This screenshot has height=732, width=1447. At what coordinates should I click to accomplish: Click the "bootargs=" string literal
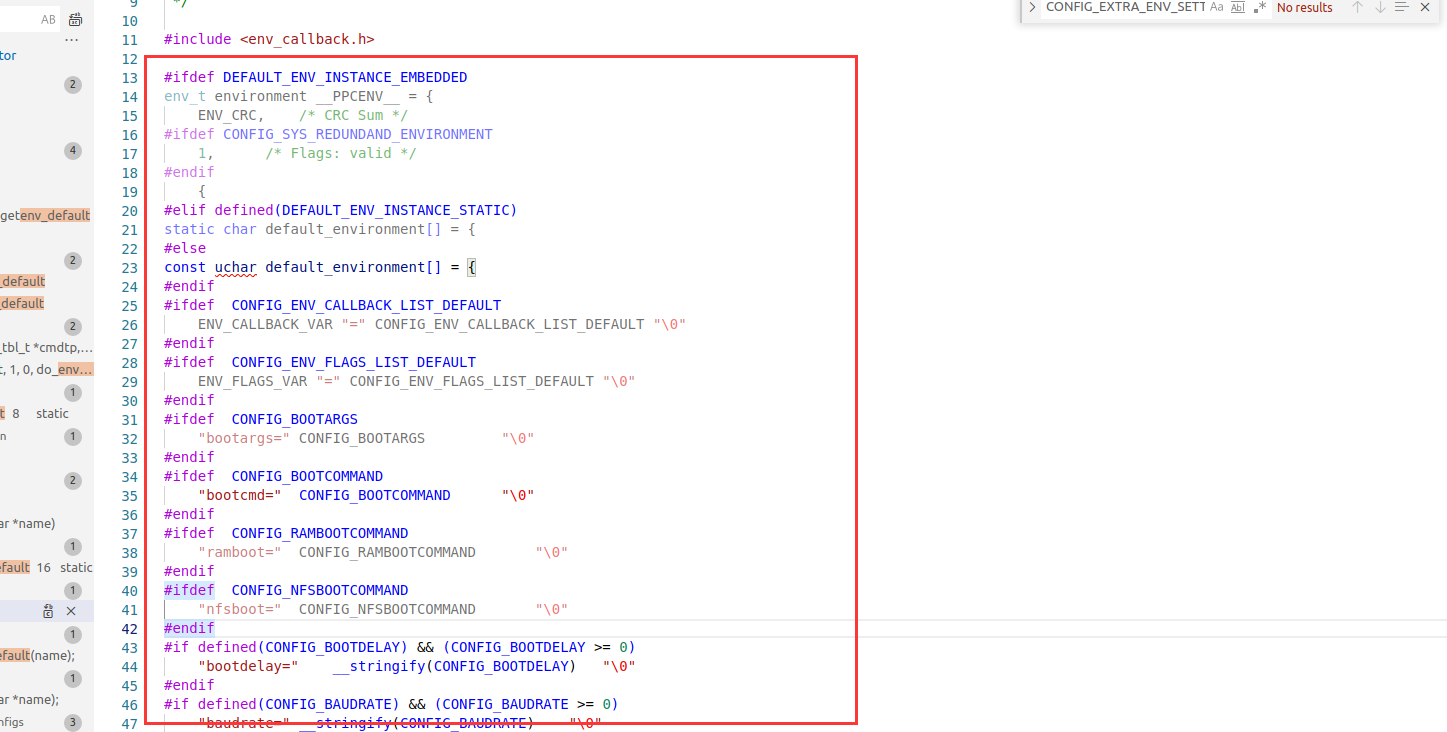tap(244, 439)
